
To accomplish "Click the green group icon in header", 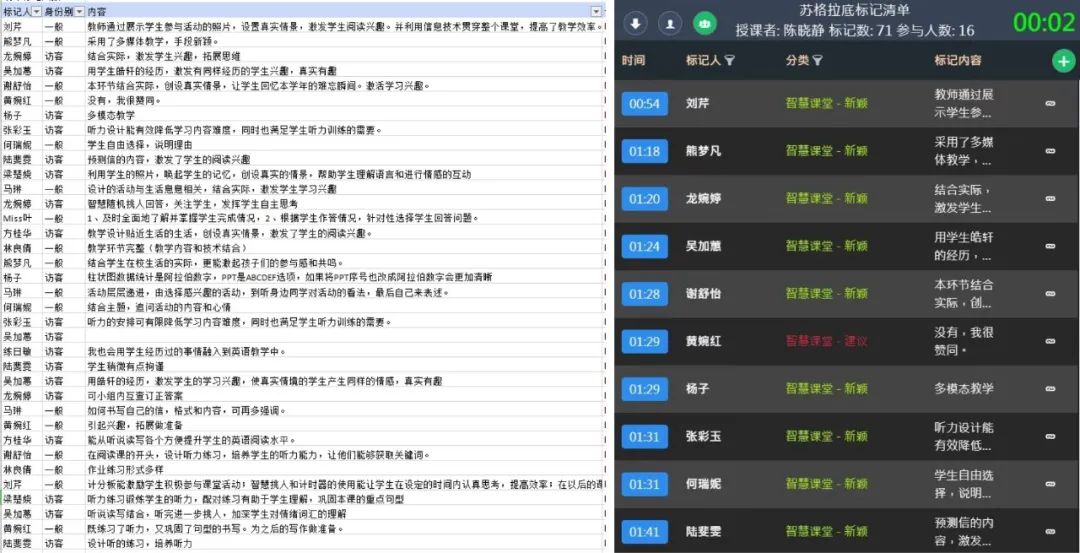I will pyautogui.click(x=705, y=23).
